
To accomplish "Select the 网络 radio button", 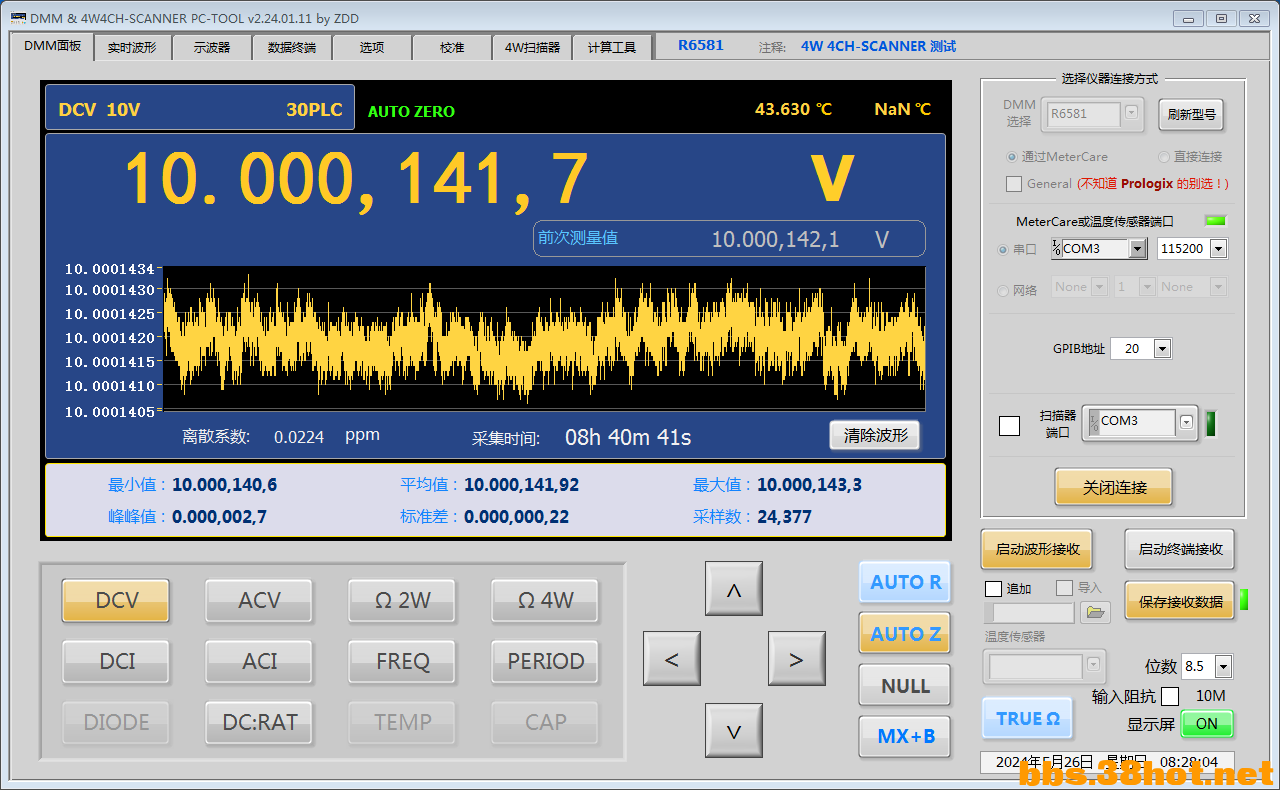I will [1004, 291].
